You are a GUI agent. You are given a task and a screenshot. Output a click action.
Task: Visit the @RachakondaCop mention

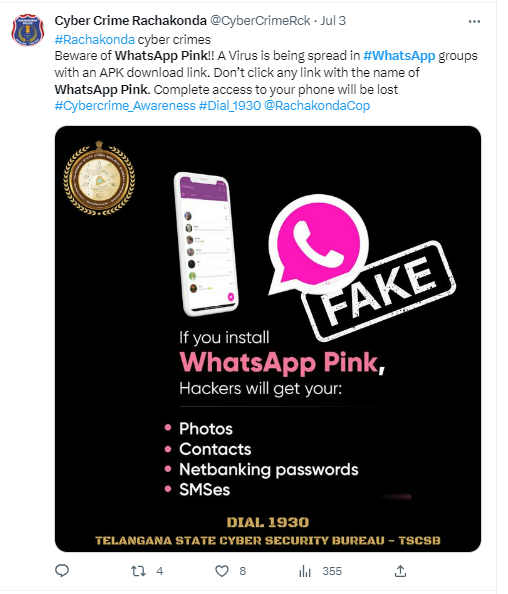coord(317,106)
